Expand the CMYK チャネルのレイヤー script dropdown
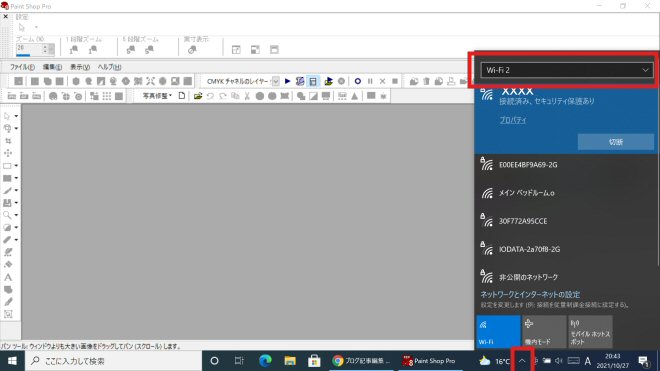Image resolution: width=660 pixels, height=371 pixels. pyautogui.click(x=275, y=81)
